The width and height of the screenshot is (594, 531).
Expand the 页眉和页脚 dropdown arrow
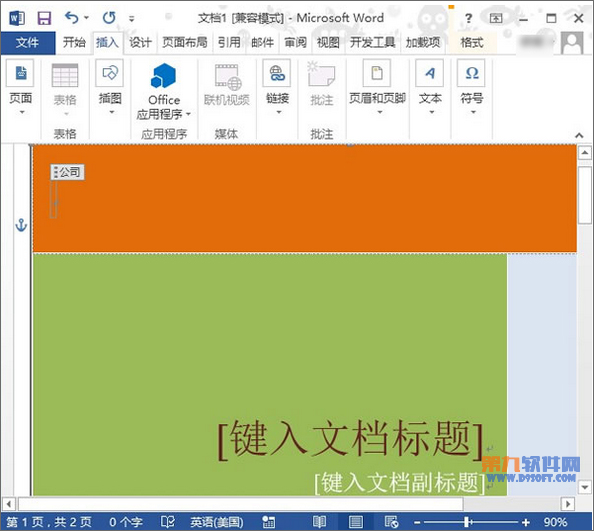tap(380, 112)
